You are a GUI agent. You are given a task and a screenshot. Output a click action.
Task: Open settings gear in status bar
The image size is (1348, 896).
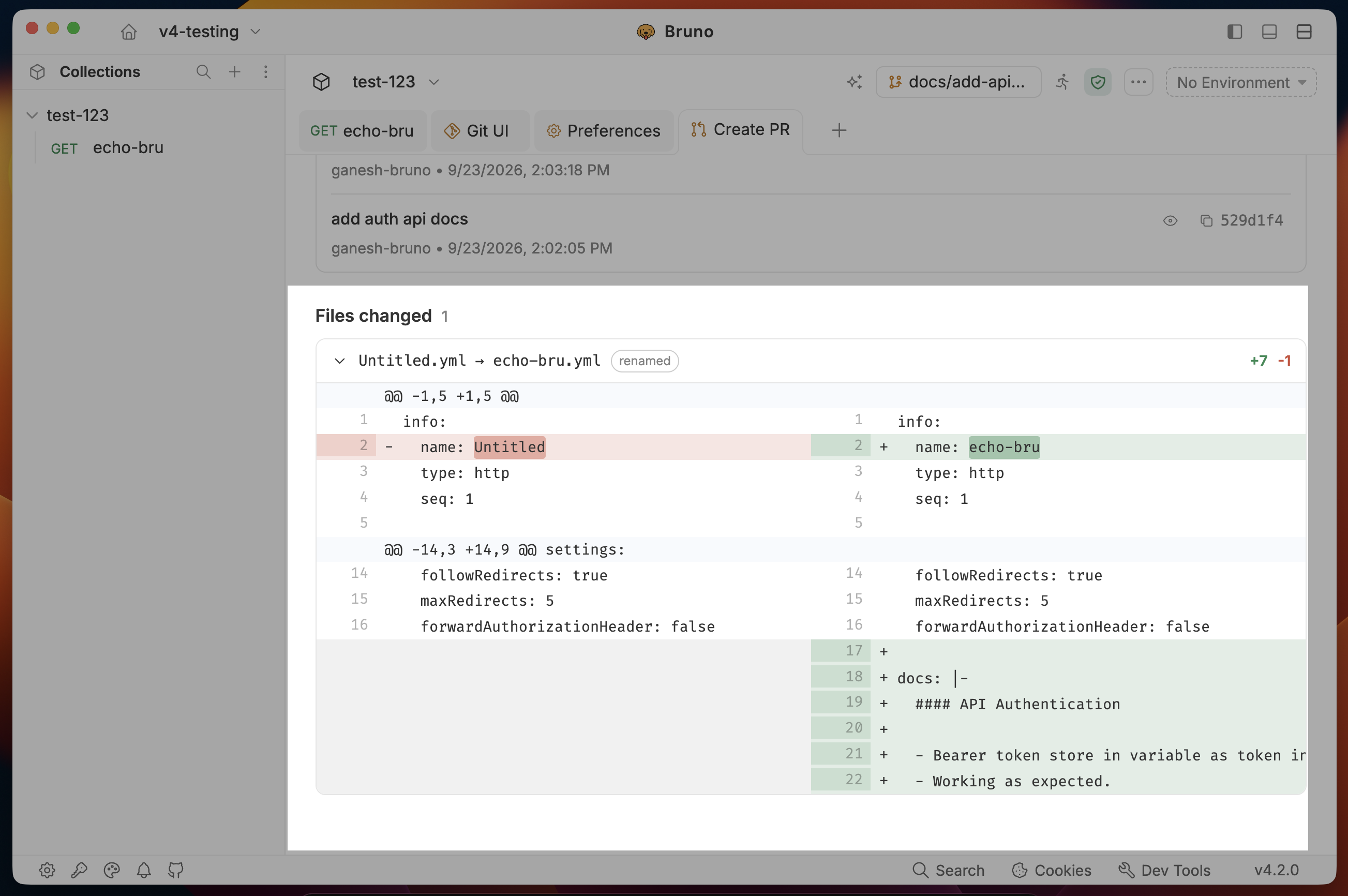pos(47,870)
